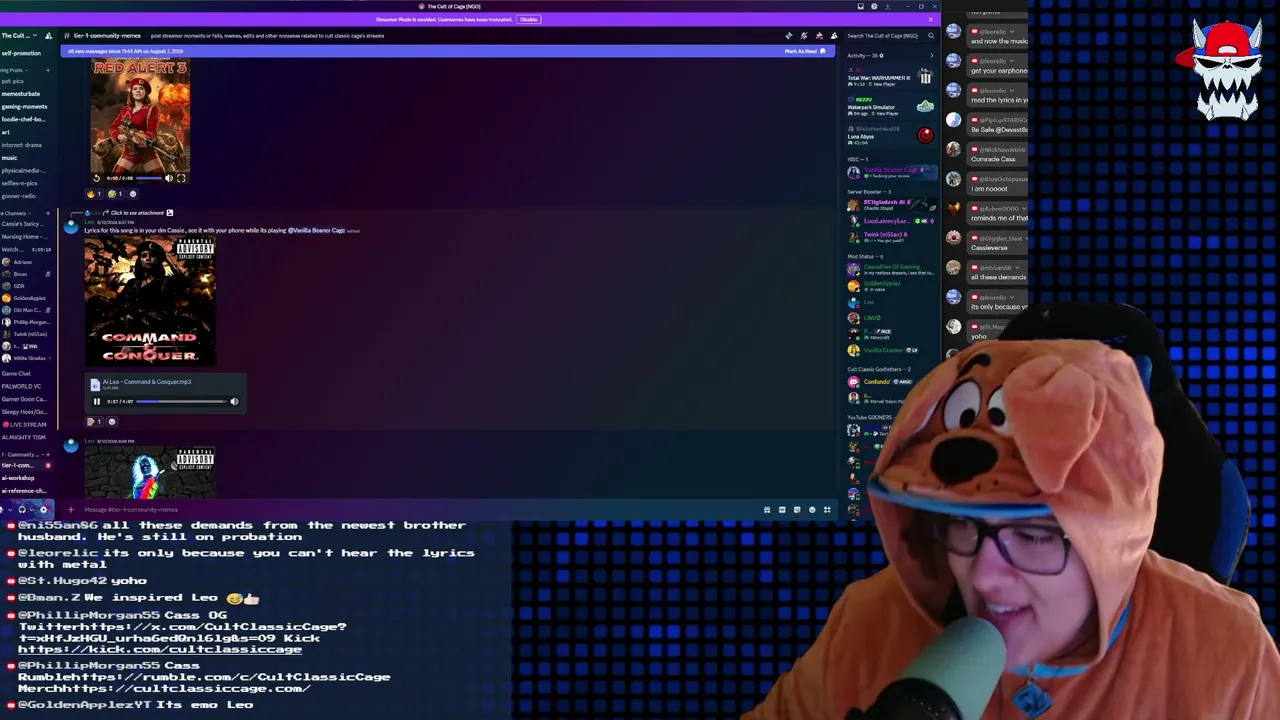The width and height of the screenshot is (1280, 720).
Task: Click the Ai Leo - Command & Conquer.mp3 filename
Action: 147,382
